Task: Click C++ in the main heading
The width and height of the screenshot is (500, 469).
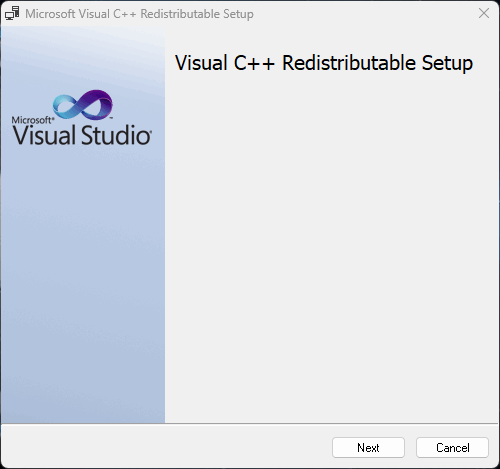Action: pos(254,63)
